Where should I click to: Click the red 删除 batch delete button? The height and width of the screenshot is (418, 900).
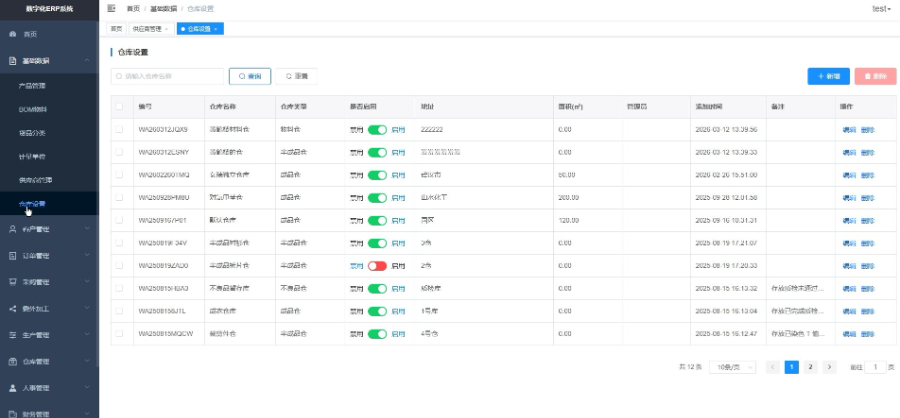pyautogui.click(x=875, y=76)
